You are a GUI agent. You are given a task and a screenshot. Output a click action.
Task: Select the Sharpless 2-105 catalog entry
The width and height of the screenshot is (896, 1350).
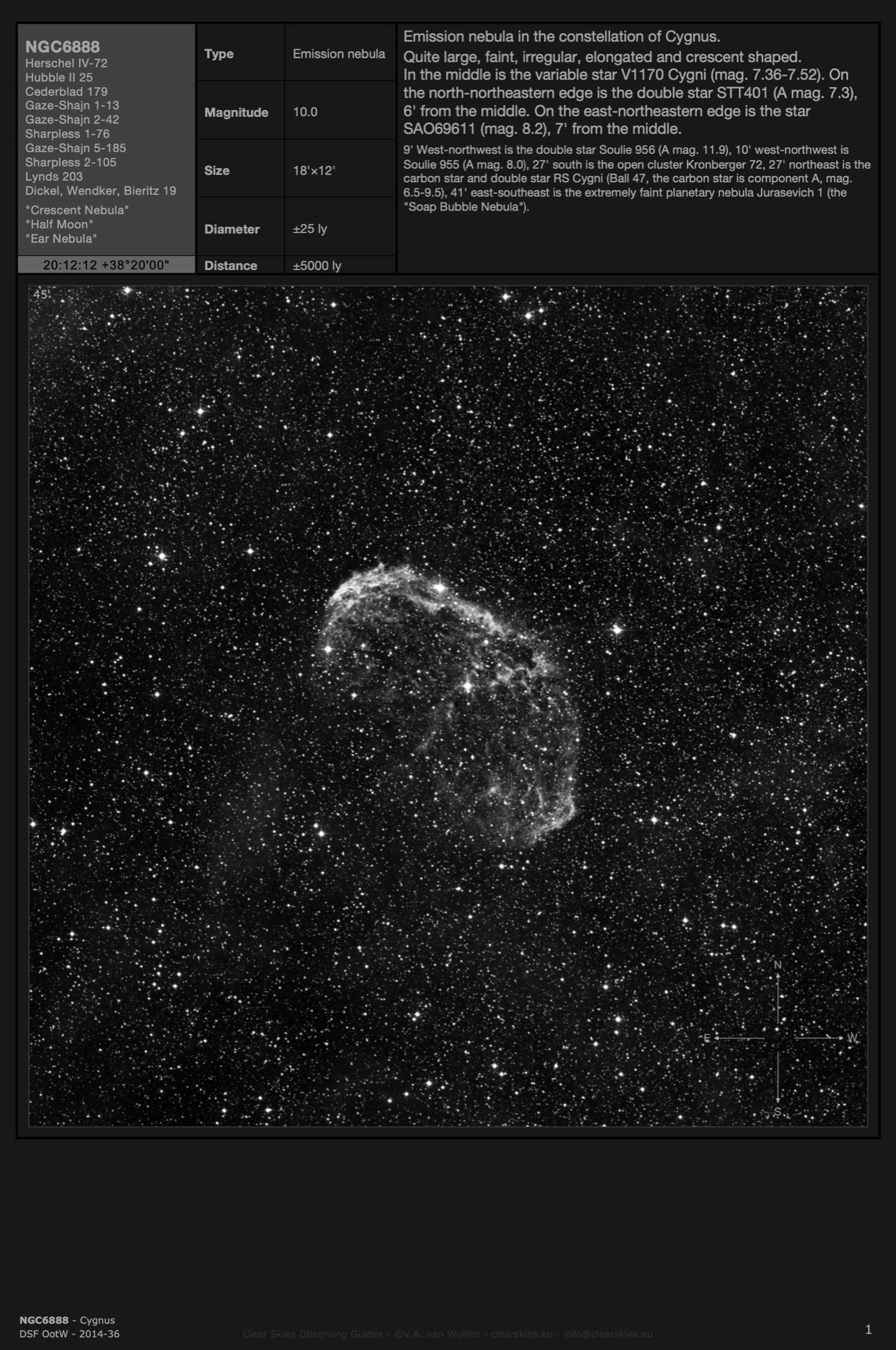click(x=71, y=162)
